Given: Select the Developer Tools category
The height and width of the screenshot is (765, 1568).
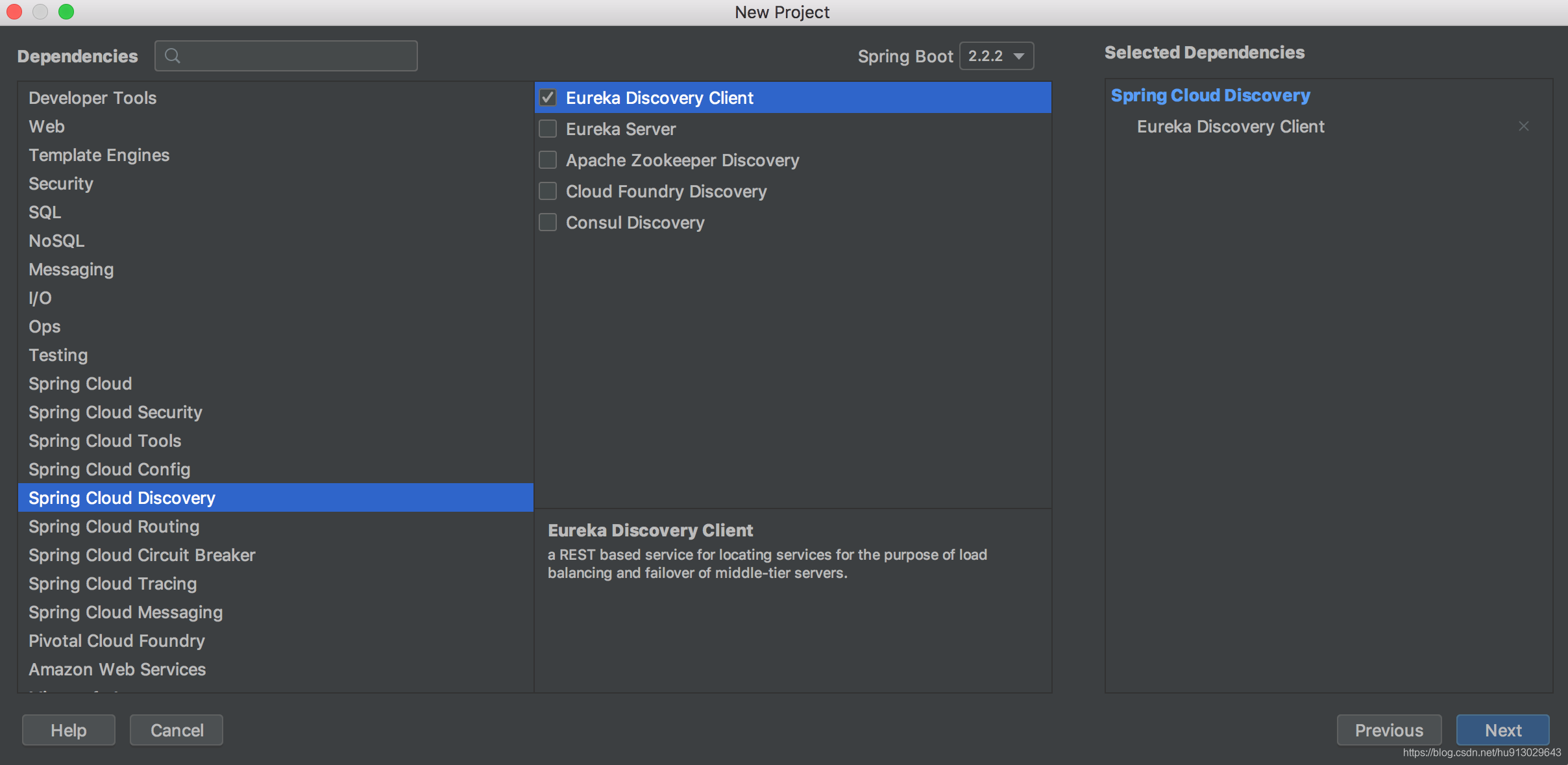Looking at the screenshot, I should click(x=276, y=97).
